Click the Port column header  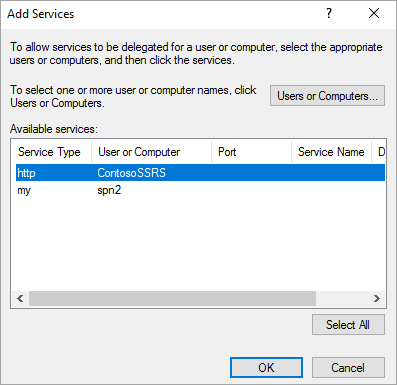pos(251,152)
